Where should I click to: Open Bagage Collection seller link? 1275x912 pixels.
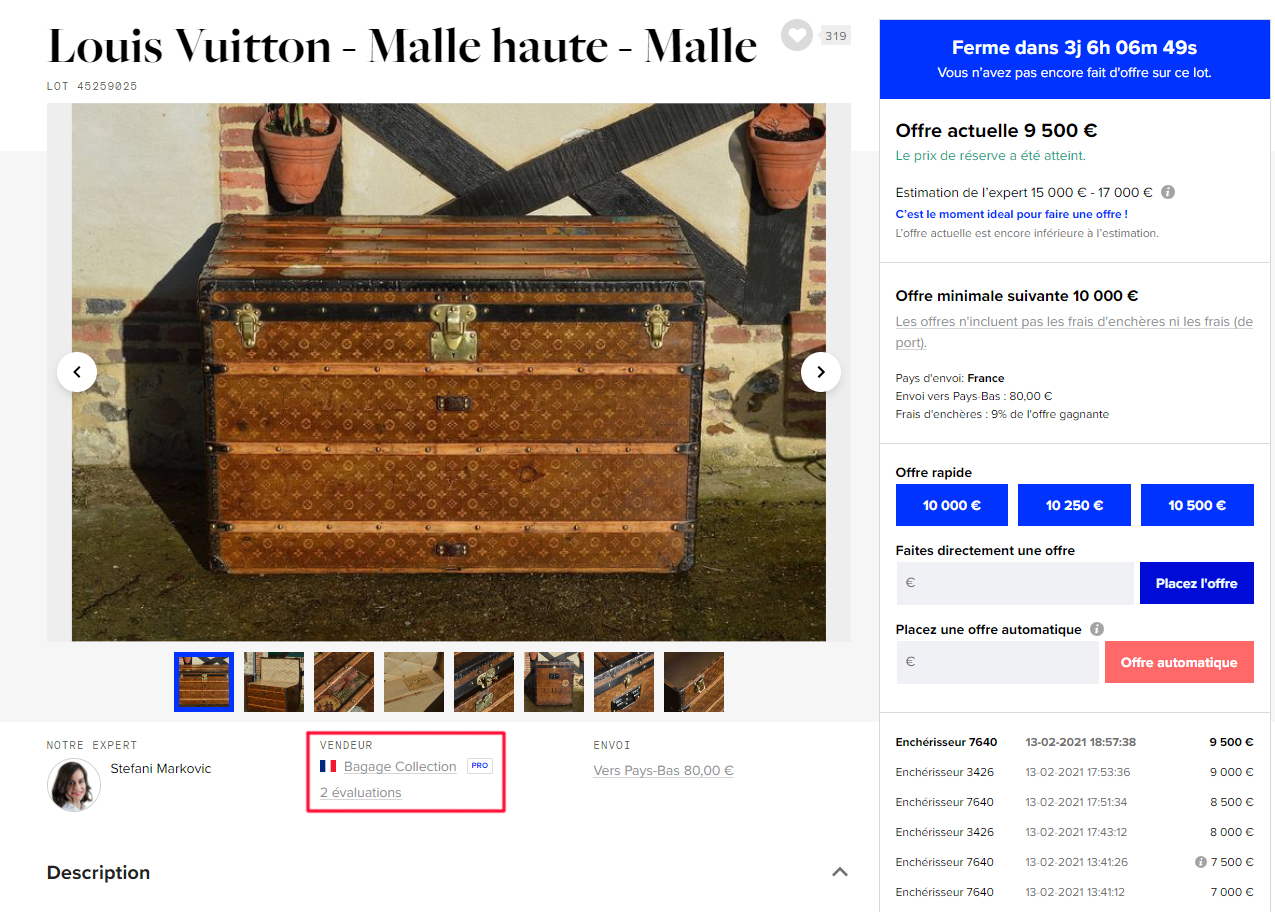400,766
